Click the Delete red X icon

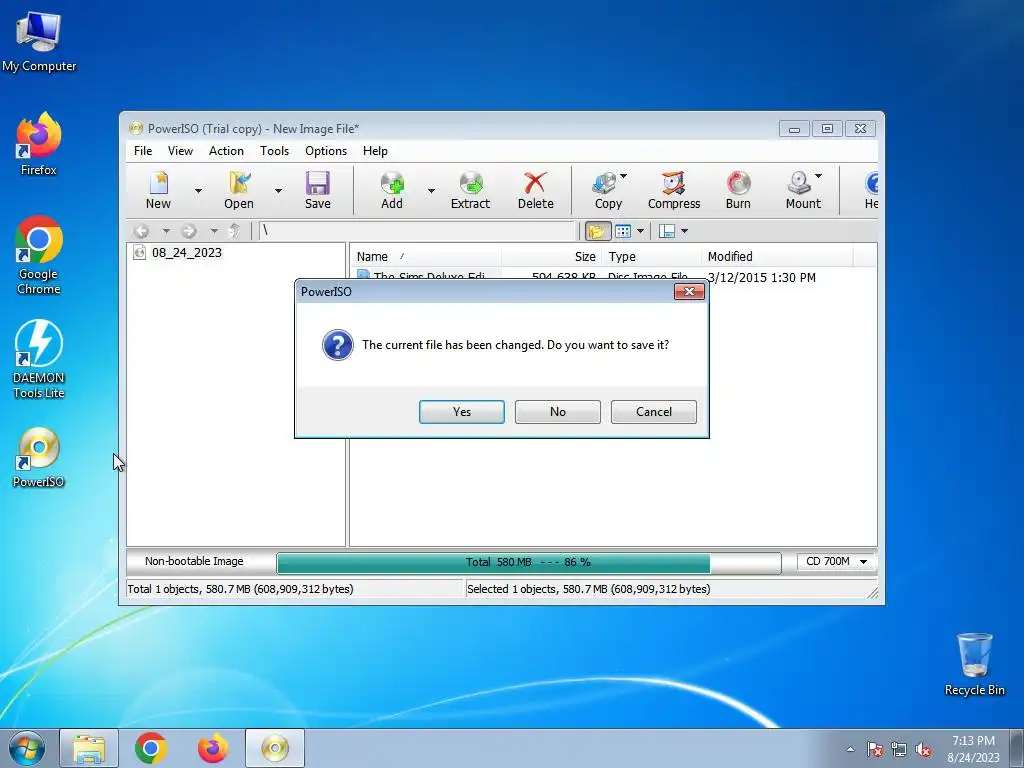pyautogui.click(x=536, y=184)
